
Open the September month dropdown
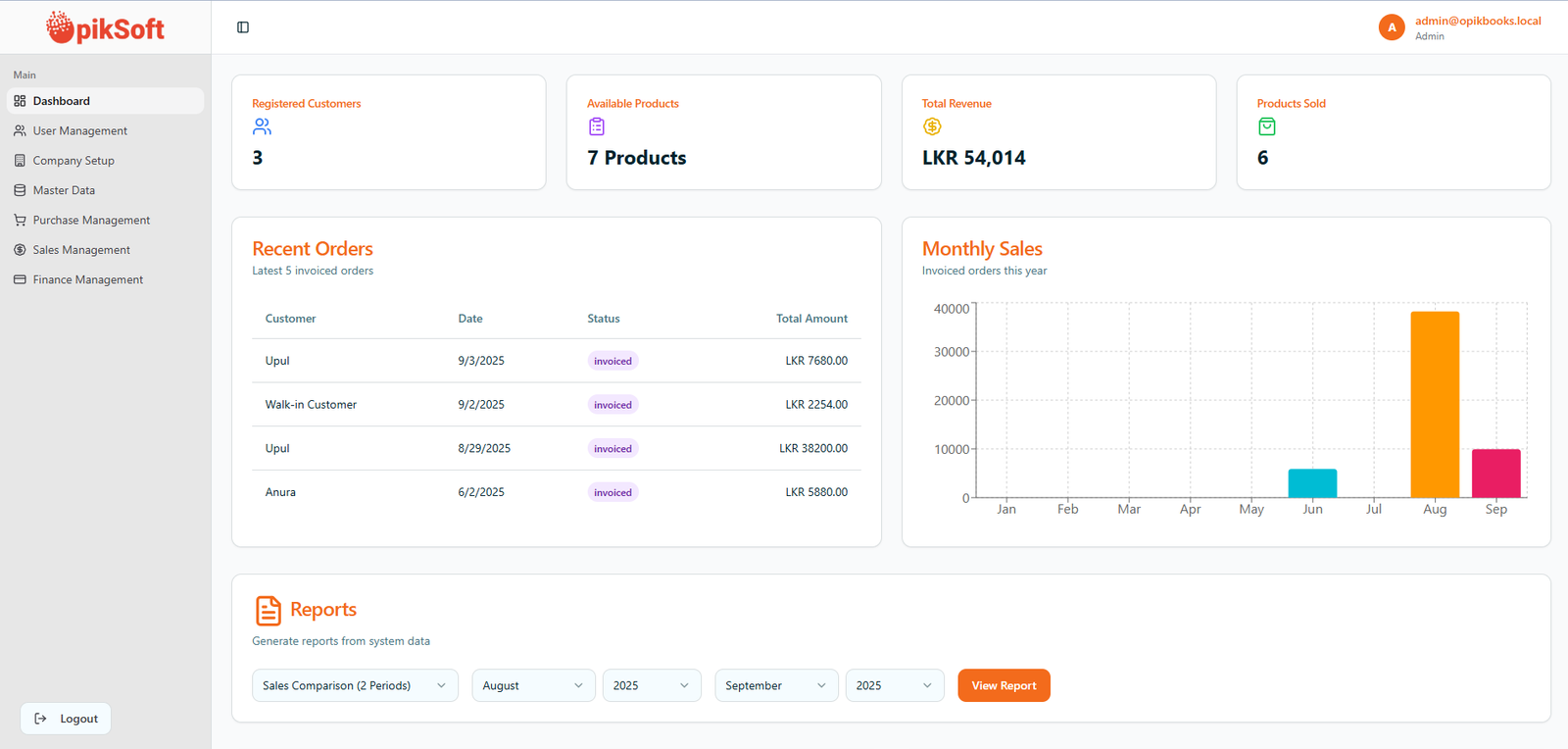coord(775,685)
